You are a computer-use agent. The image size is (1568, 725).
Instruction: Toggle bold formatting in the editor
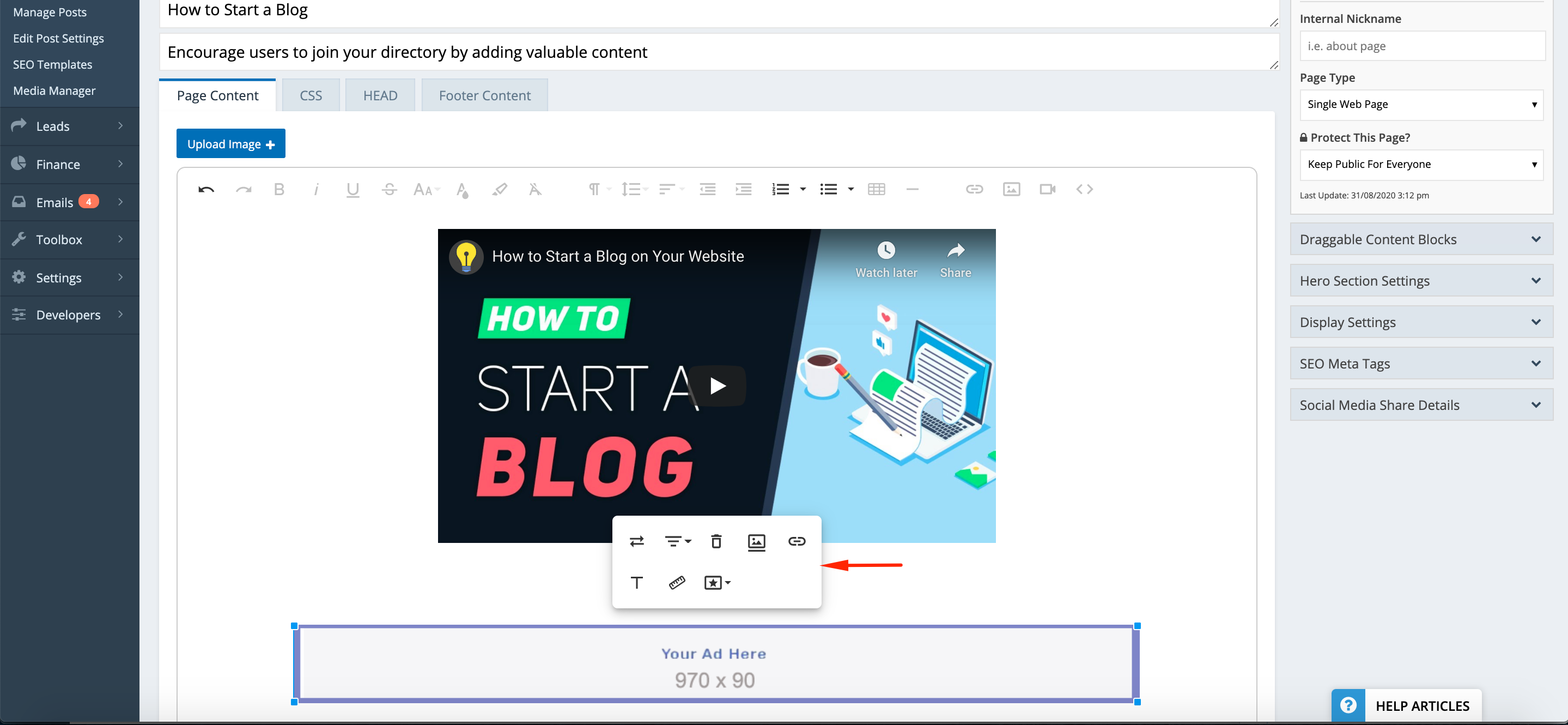279,190
